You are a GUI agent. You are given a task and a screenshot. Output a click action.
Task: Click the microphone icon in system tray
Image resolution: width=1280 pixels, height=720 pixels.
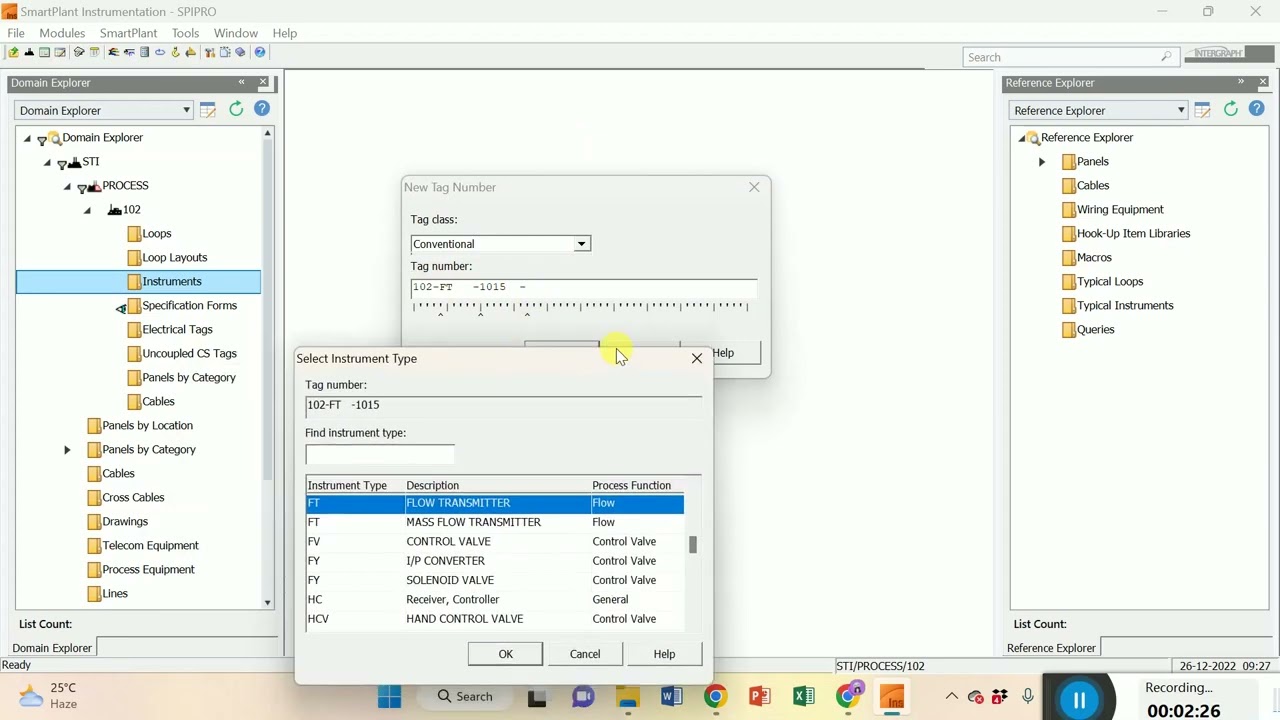pos(1027,697)
